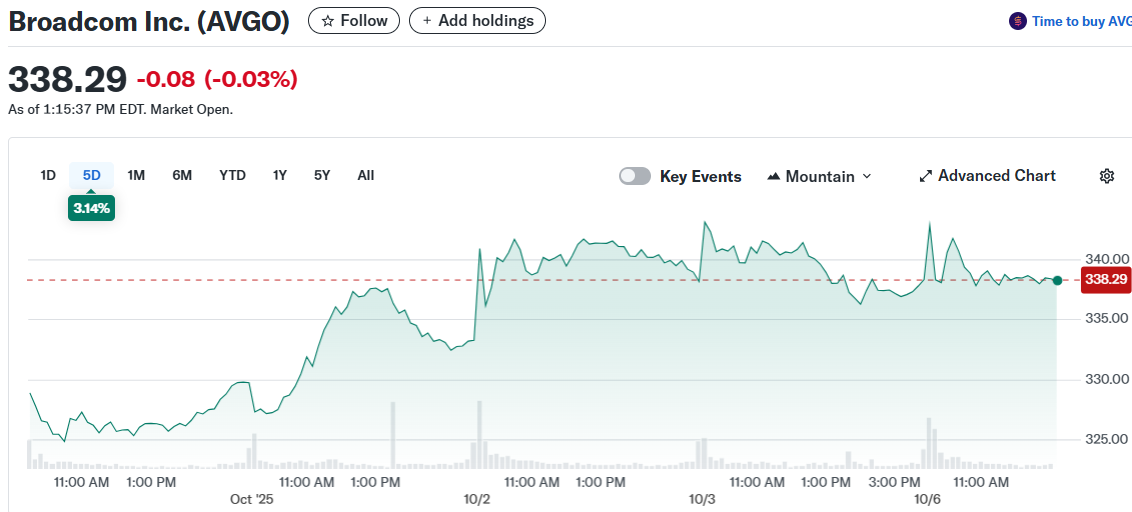The height and width of the screenshot is (512, 1132).
Task: Open the Time to buy AVGO link
Action: pos(1081,21)
